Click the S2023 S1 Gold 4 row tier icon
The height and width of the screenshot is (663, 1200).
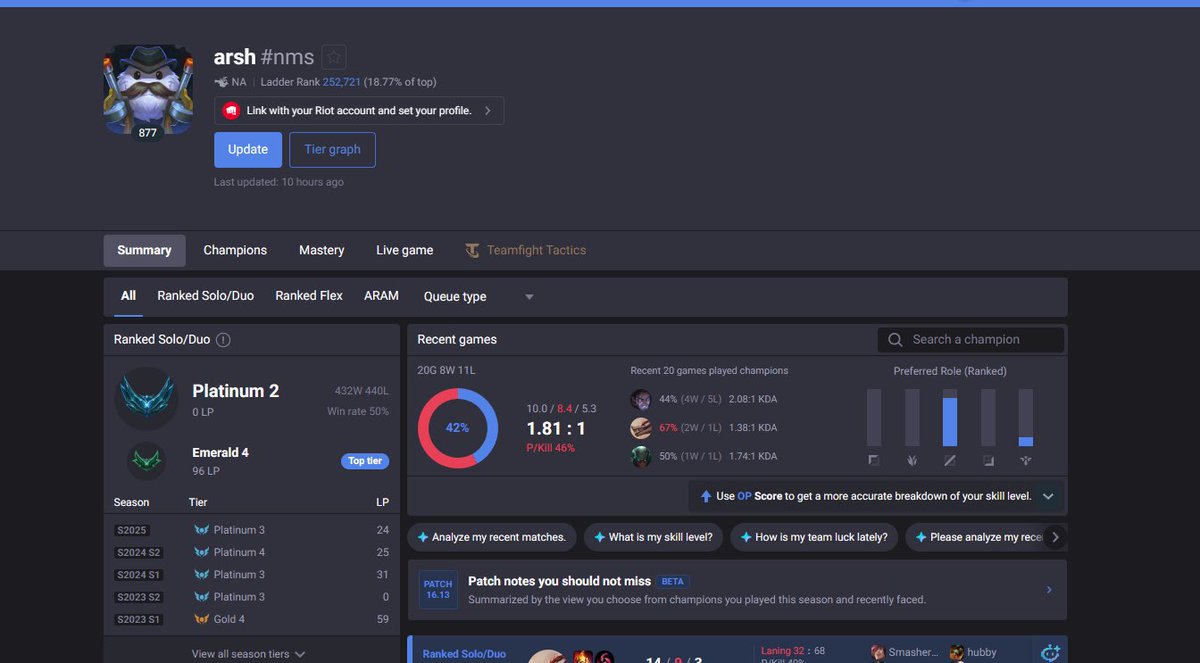(201, 619)
